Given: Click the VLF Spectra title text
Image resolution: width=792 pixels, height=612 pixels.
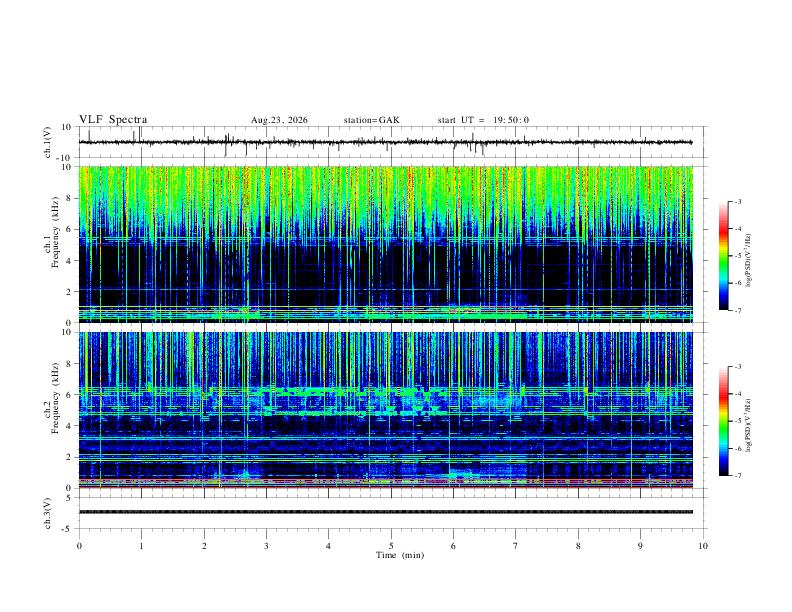Looking at the screenshot, I should pyautogui.click(x=113, y=120).
